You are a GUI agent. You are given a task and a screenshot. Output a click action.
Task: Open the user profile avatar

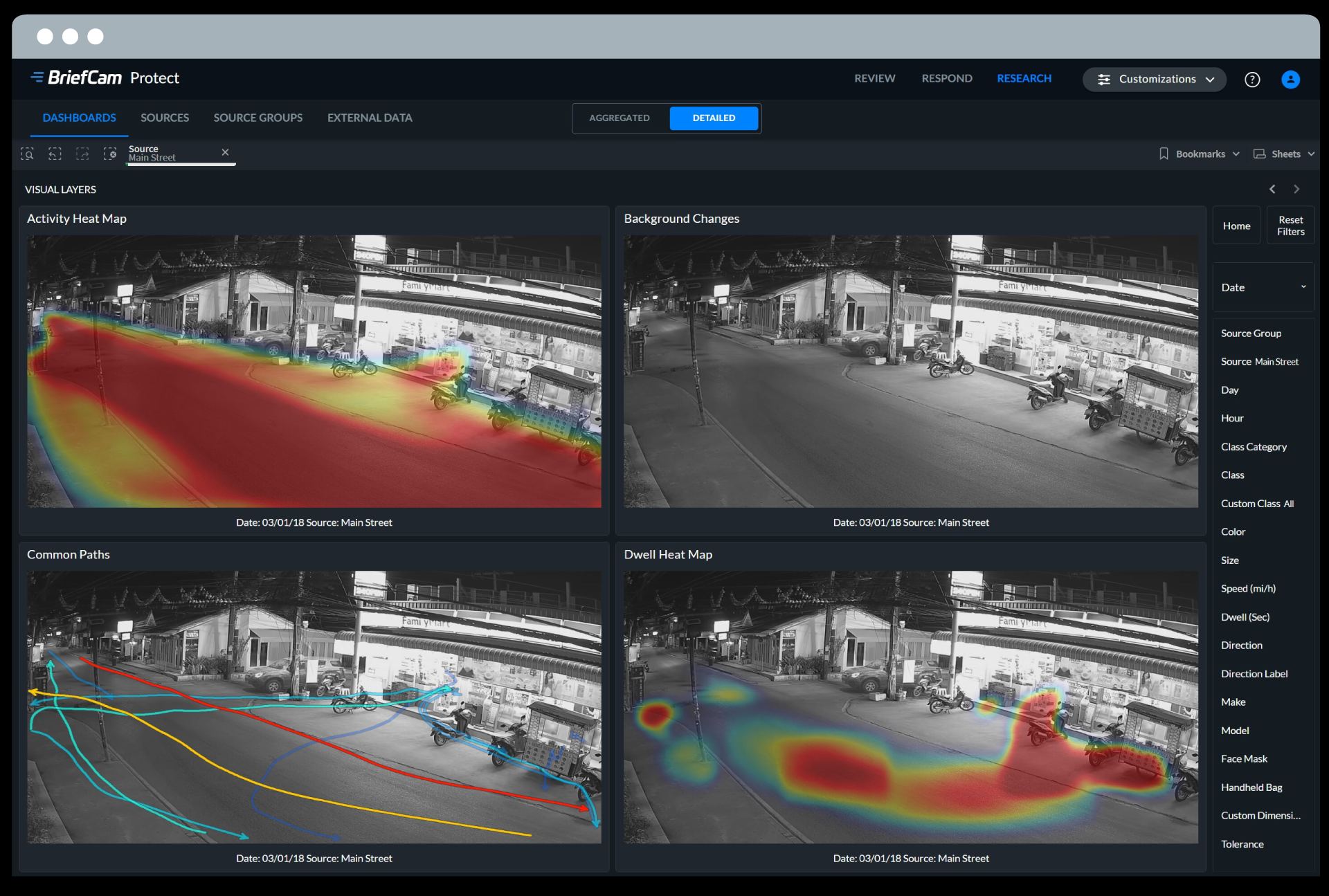pos(1290,80)
